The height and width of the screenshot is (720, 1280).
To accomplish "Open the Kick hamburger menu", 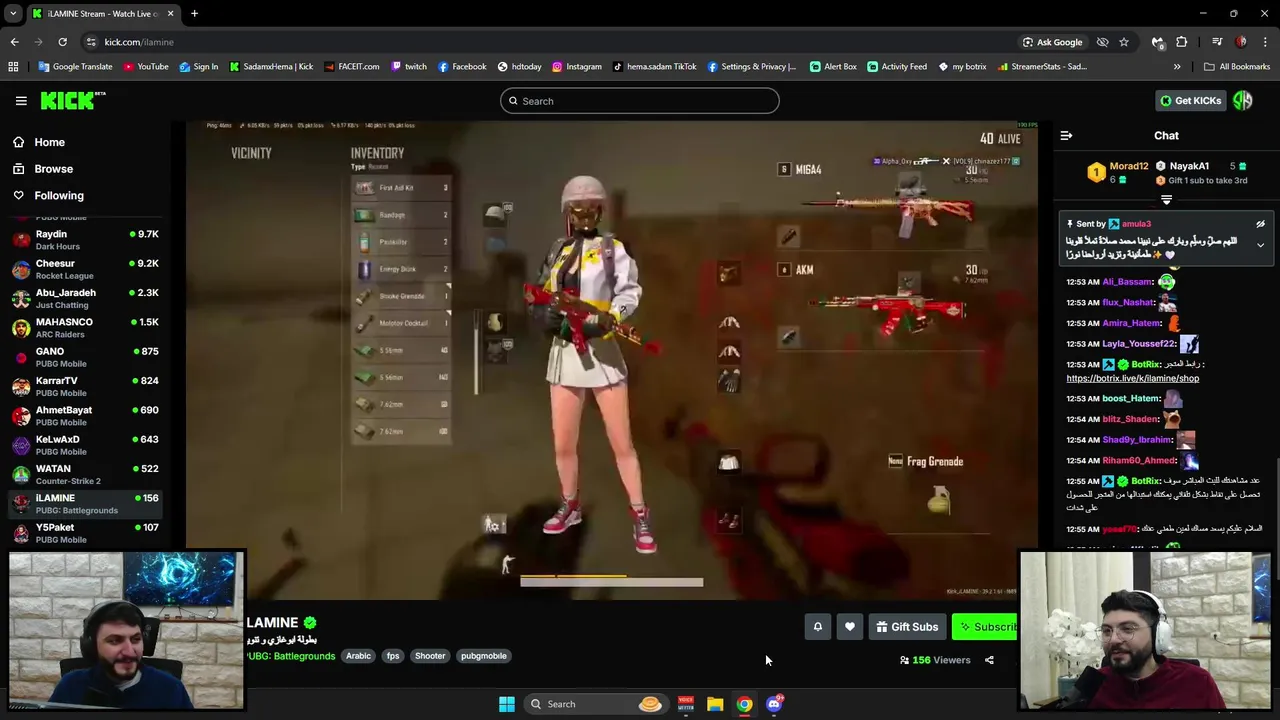I will tap(21, 100).
